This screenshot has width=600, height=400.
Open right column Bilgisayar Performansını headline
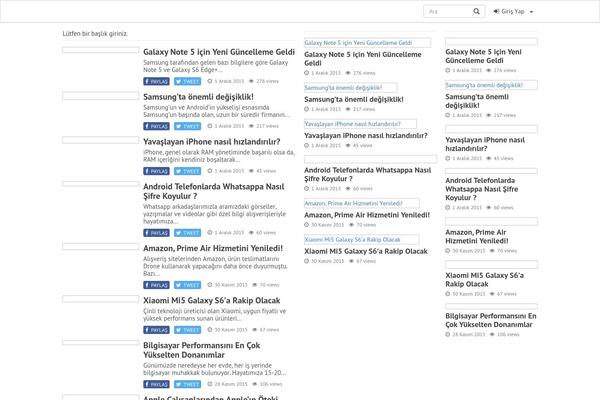click(x=491, y=320)
